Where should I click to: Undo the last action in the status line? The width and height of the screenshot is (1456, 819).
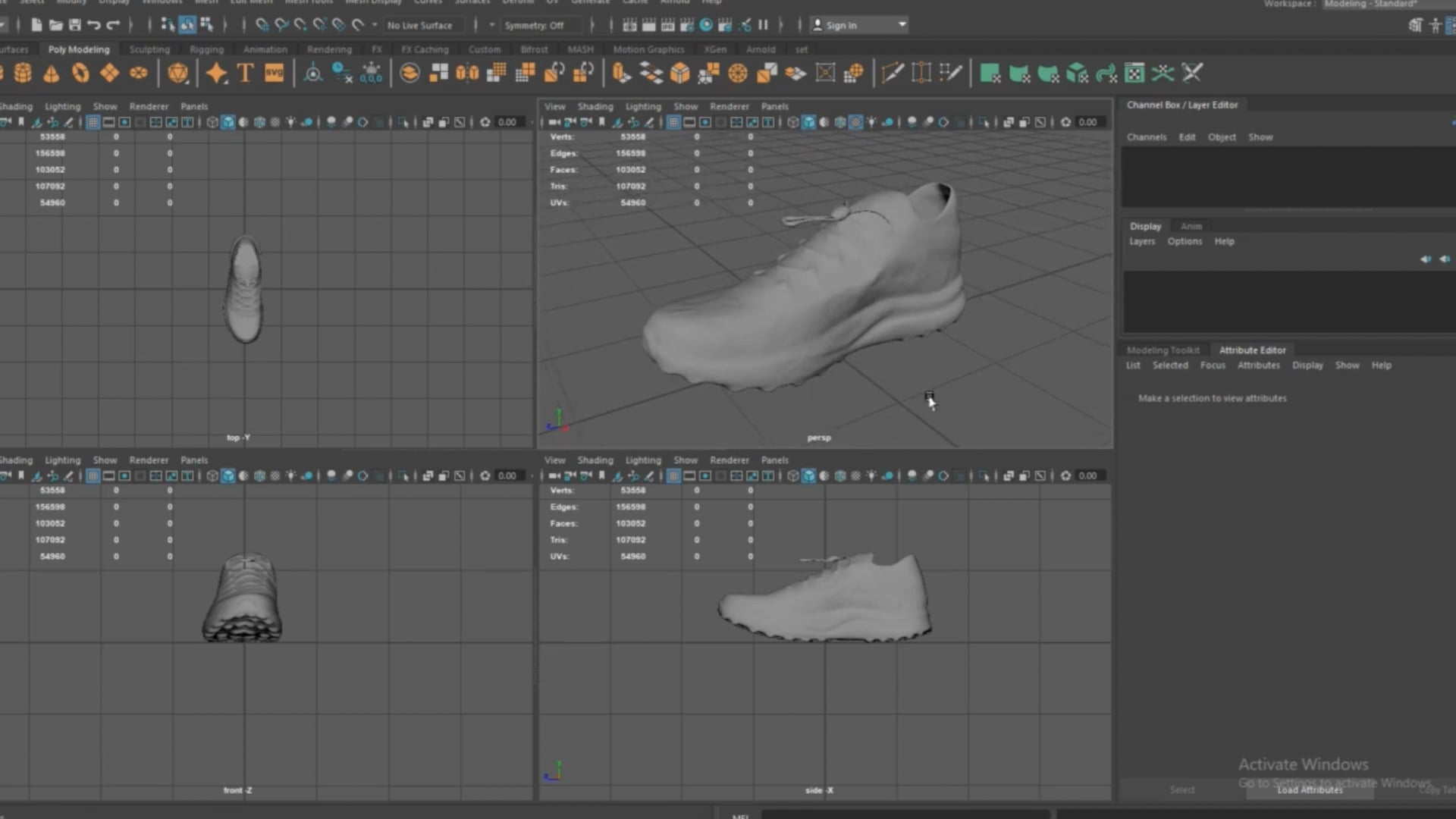[93, 25]
